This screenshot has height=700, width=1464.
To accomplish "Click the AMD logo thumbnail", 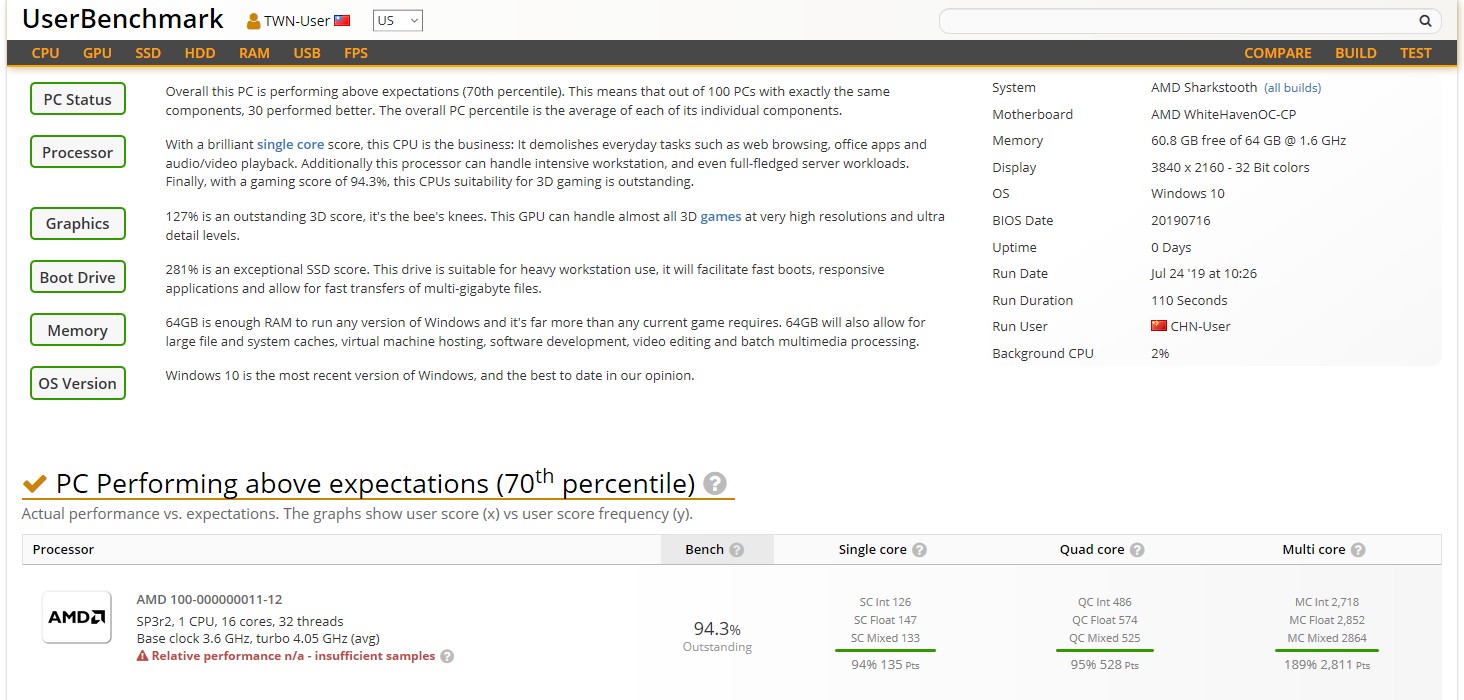I will [77, 617].
